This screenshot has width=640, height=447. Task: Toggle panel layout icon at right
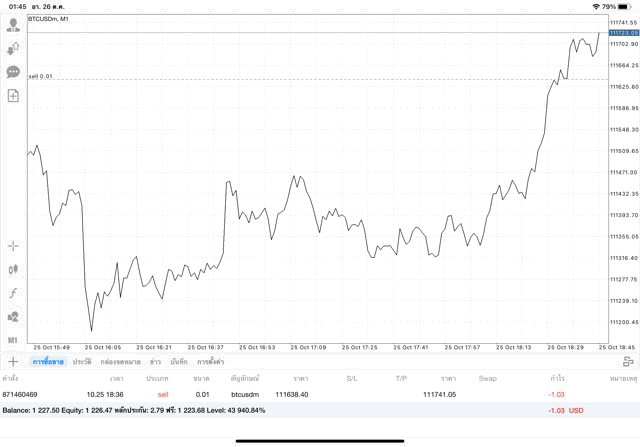(x=628, y=361)
